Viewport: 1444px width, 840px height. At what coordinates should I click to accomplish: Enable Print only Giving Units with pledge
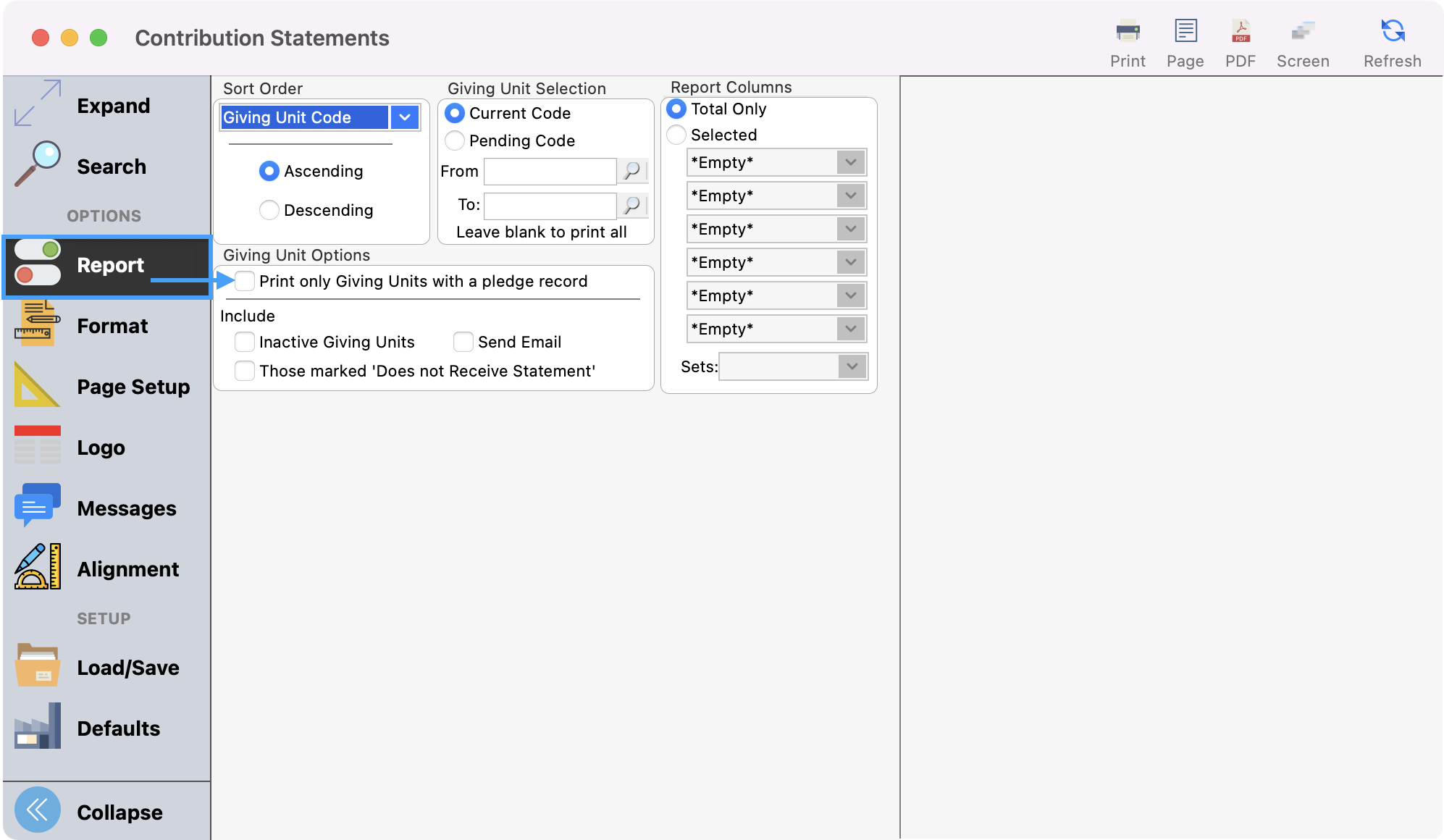tap(245, 281)
